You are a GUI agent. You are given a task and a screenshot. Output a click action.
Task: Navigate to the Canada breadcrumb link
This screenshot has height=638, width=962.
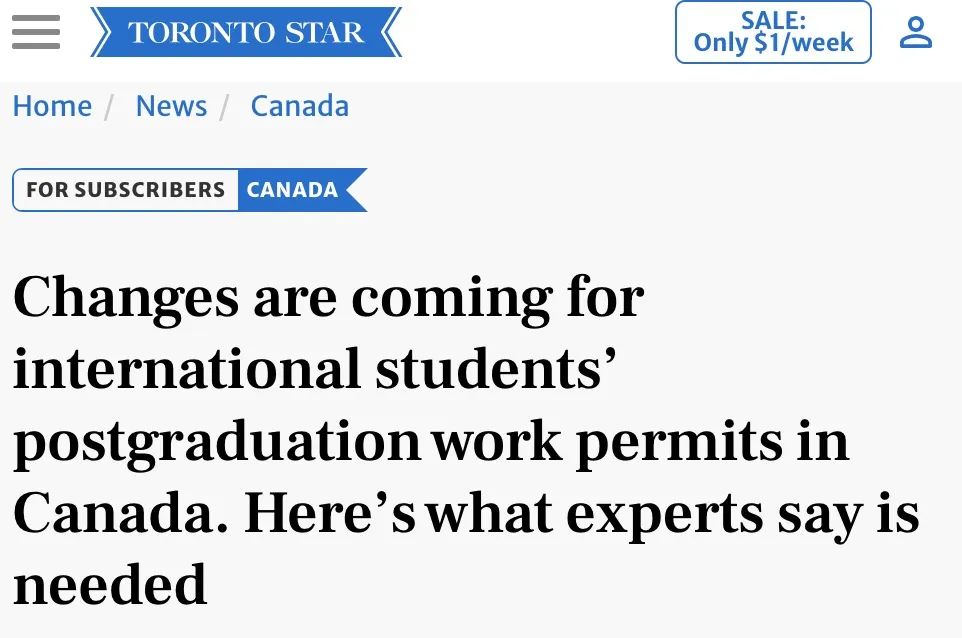(299, 106)
